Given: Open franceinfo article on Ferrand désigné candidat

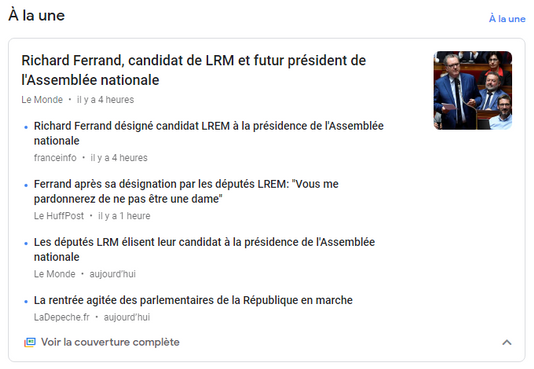Looking at the screenshot, I should click(x=208, y=133).
